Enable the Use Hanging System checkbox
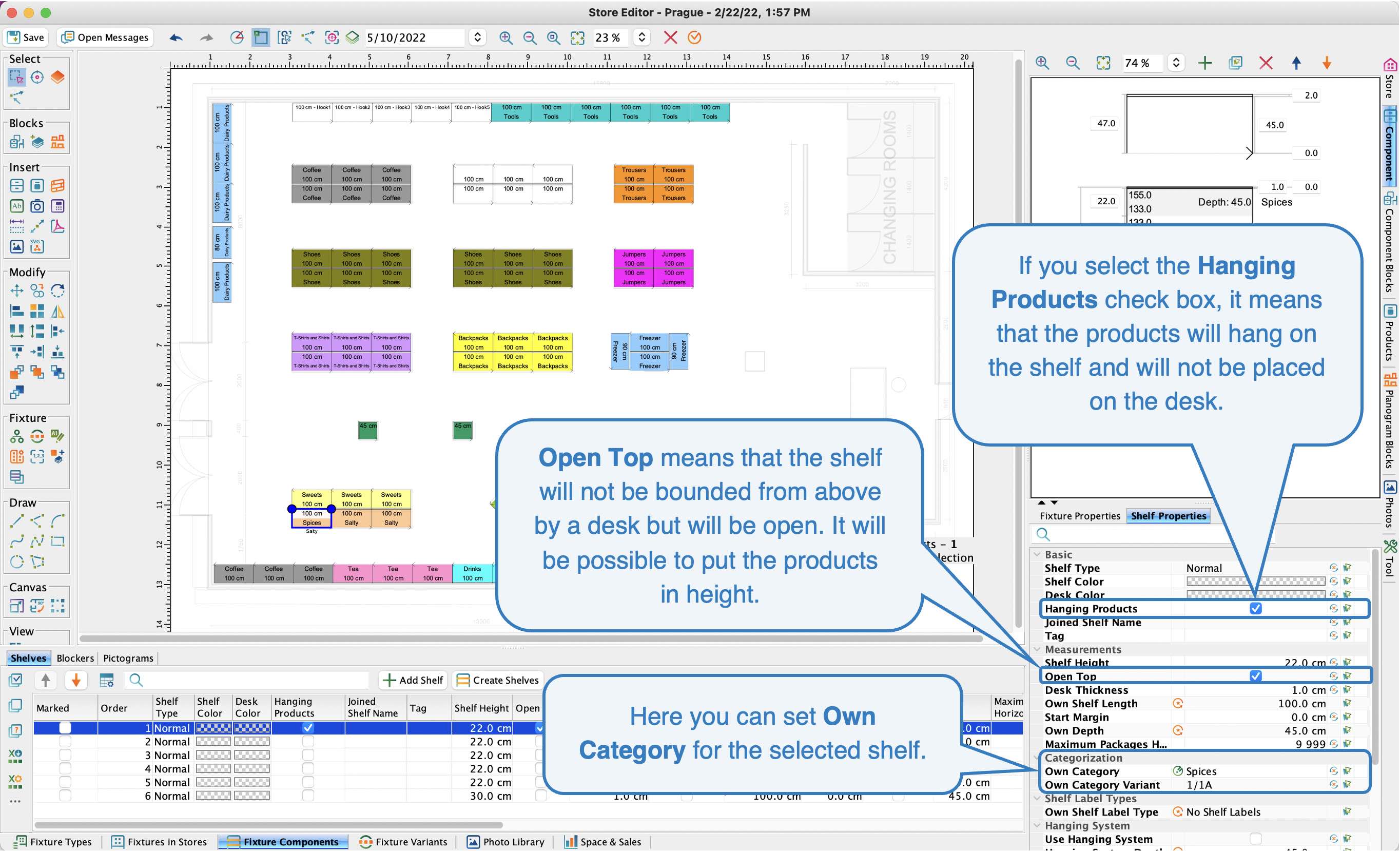This screenshot has height=851, width=1400. [x=1255, y=839]
